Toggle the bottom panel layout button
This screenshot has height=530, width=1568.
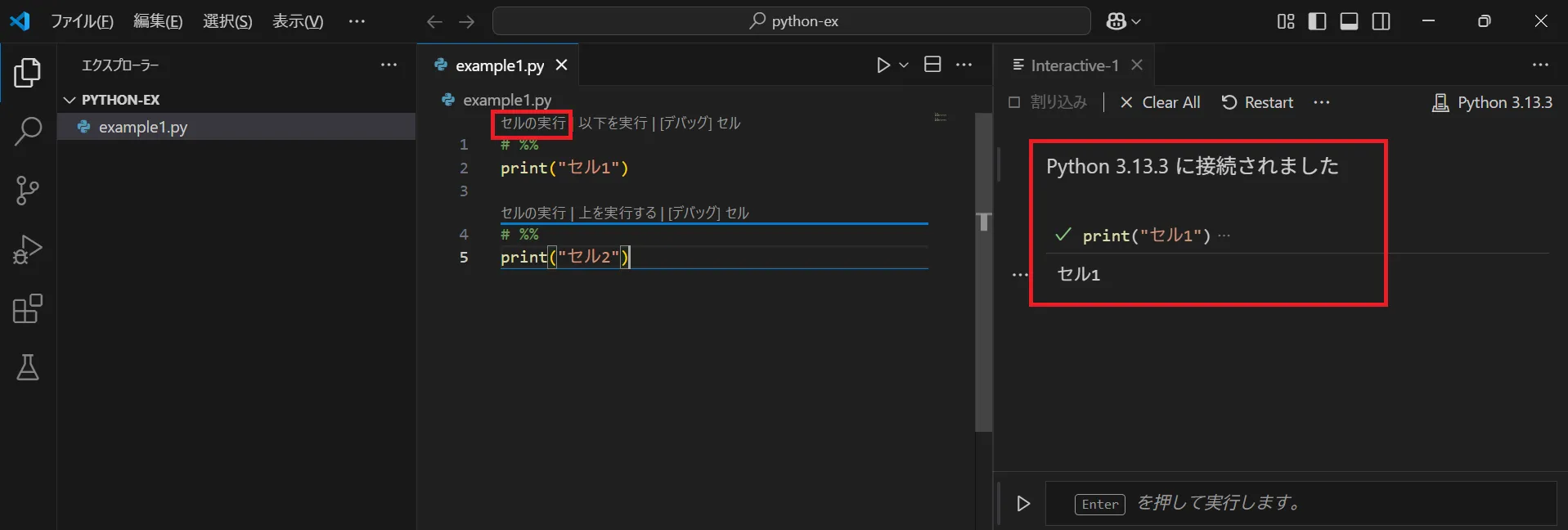click(x=1349, y=21)
